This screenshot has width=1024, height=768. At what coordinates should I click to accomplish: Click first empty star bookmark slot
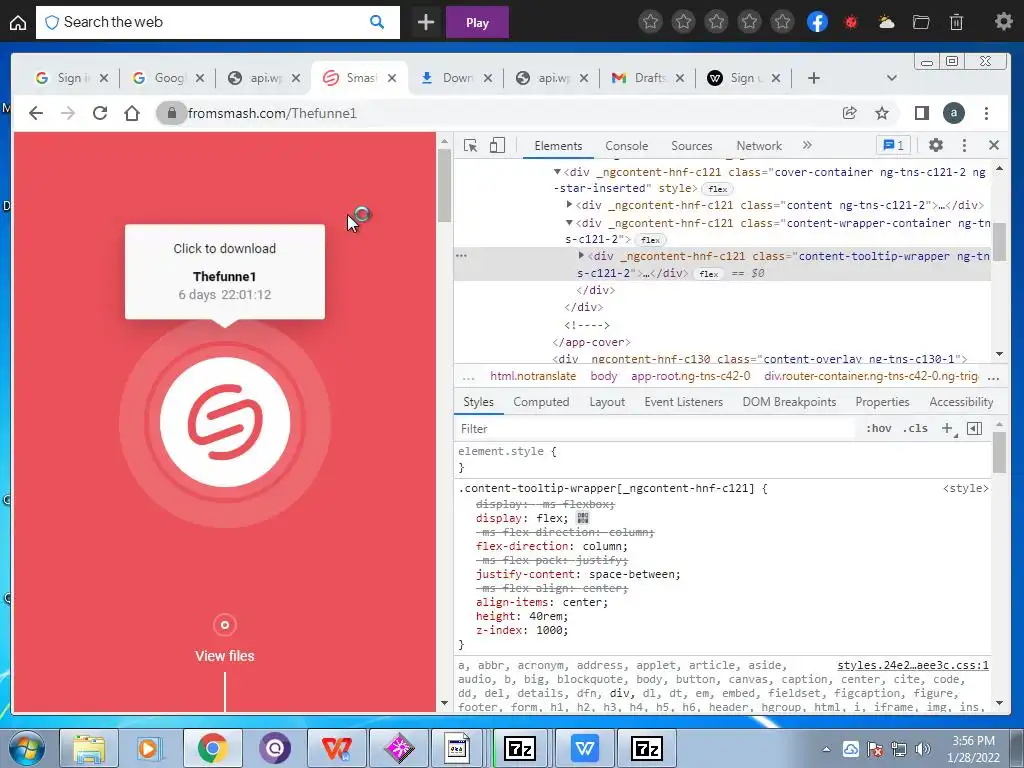point(650,22)
